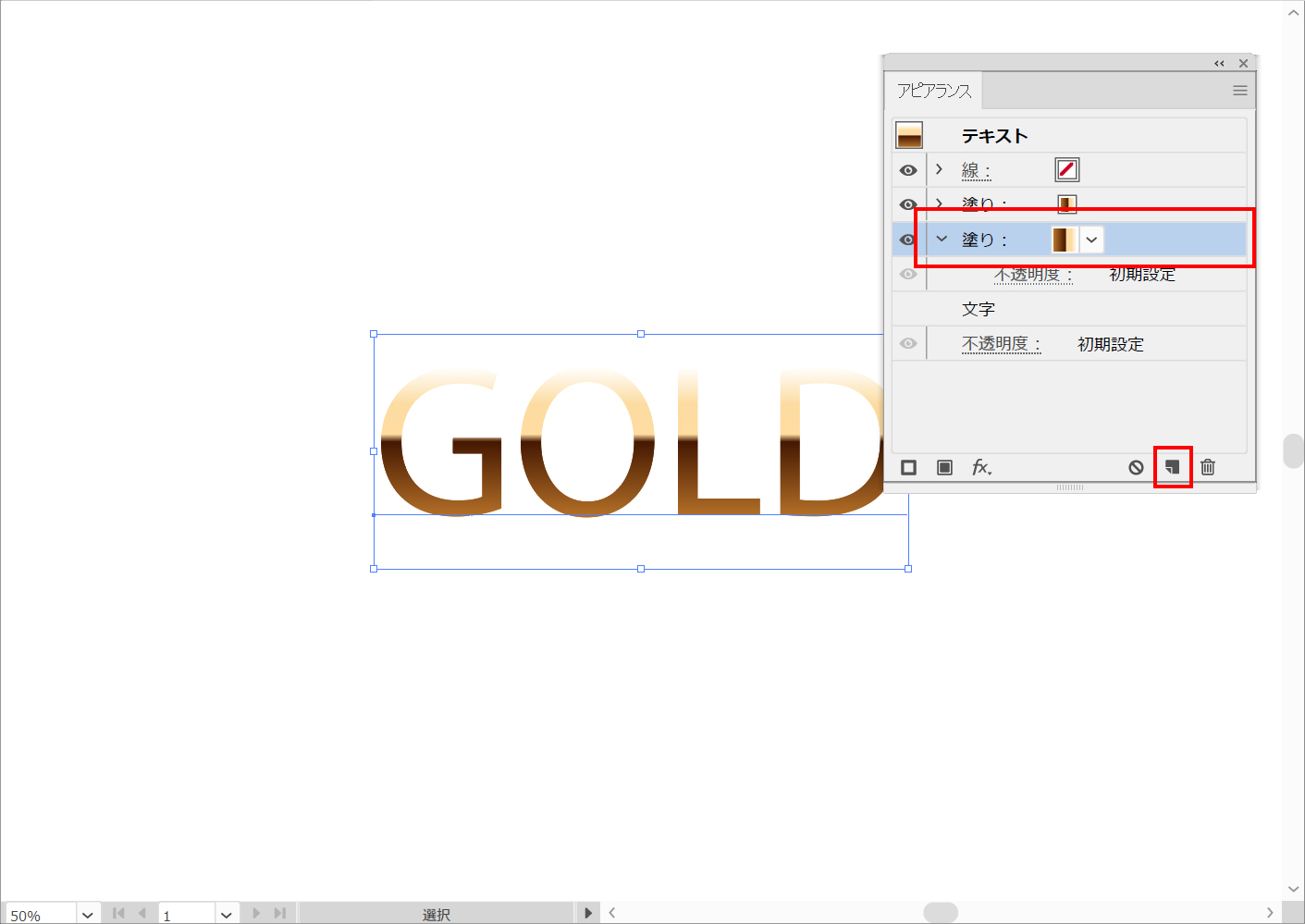Viewport: 1305px width, 924px height.
Task: Toggle visibility of the selected 塗り fill
Action: pyautogui.click(x=907, y=240)
